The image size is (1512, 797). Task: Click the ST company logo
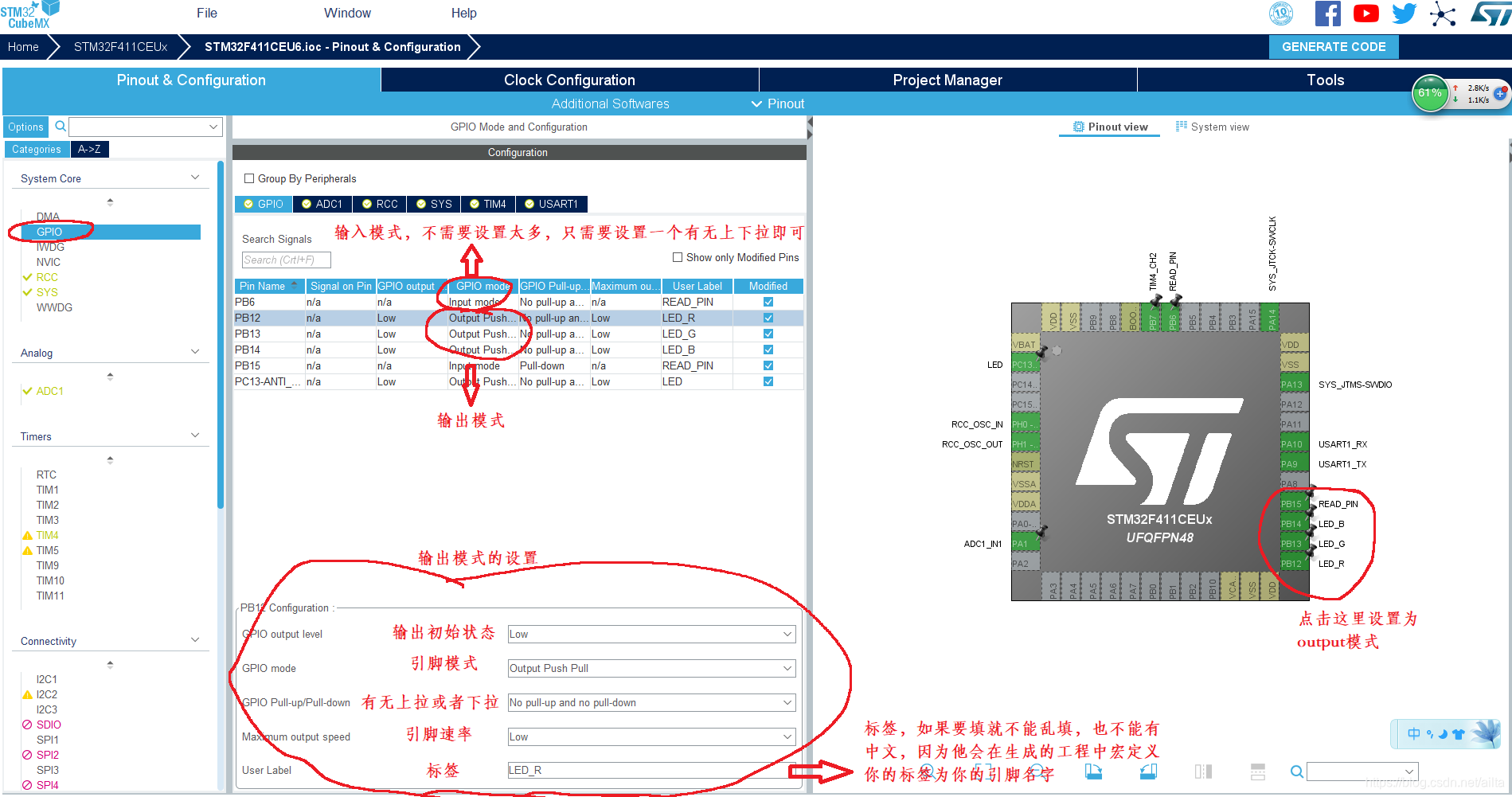[x=1491, y=14]
